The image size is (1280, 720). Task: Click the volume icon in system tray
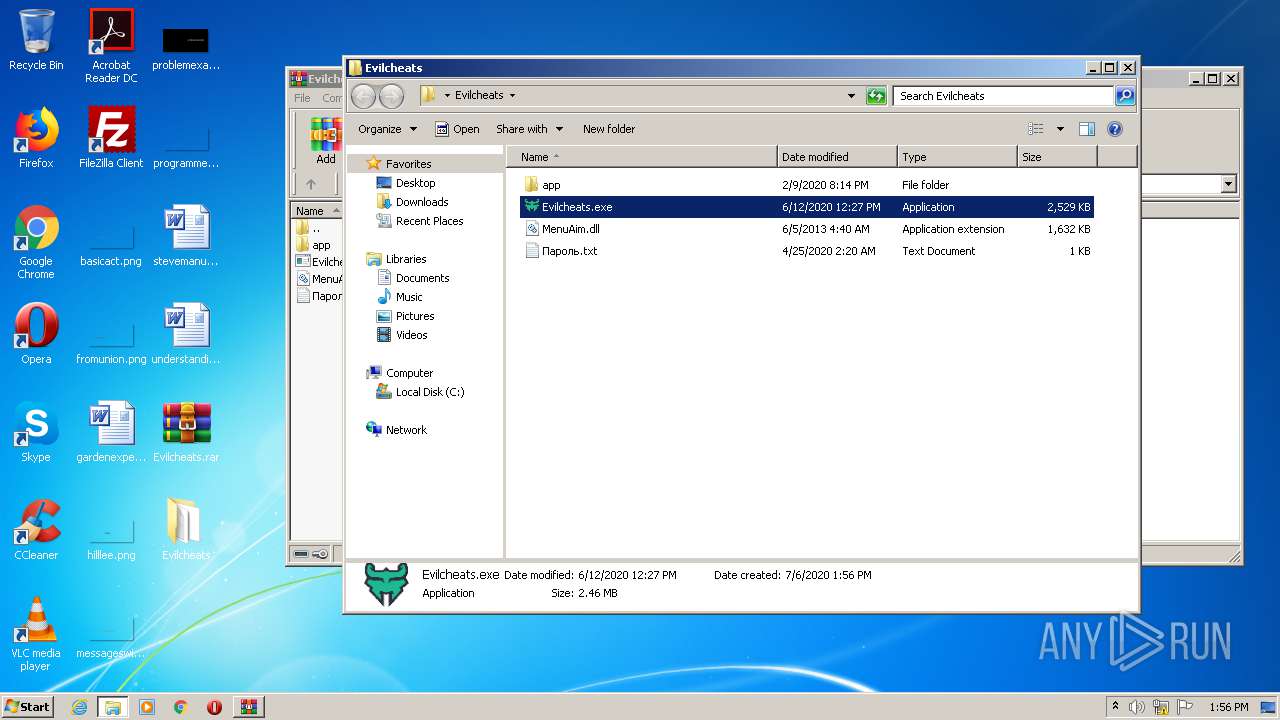pos(1137,707)
